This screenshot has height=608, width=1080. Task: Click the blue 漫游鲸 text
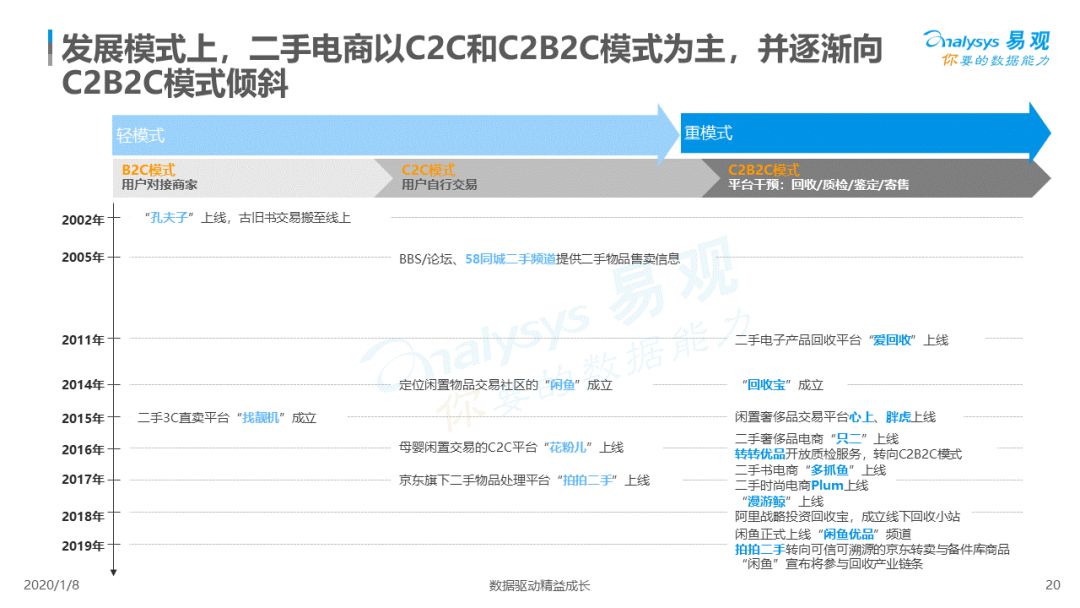pos(767,501)
